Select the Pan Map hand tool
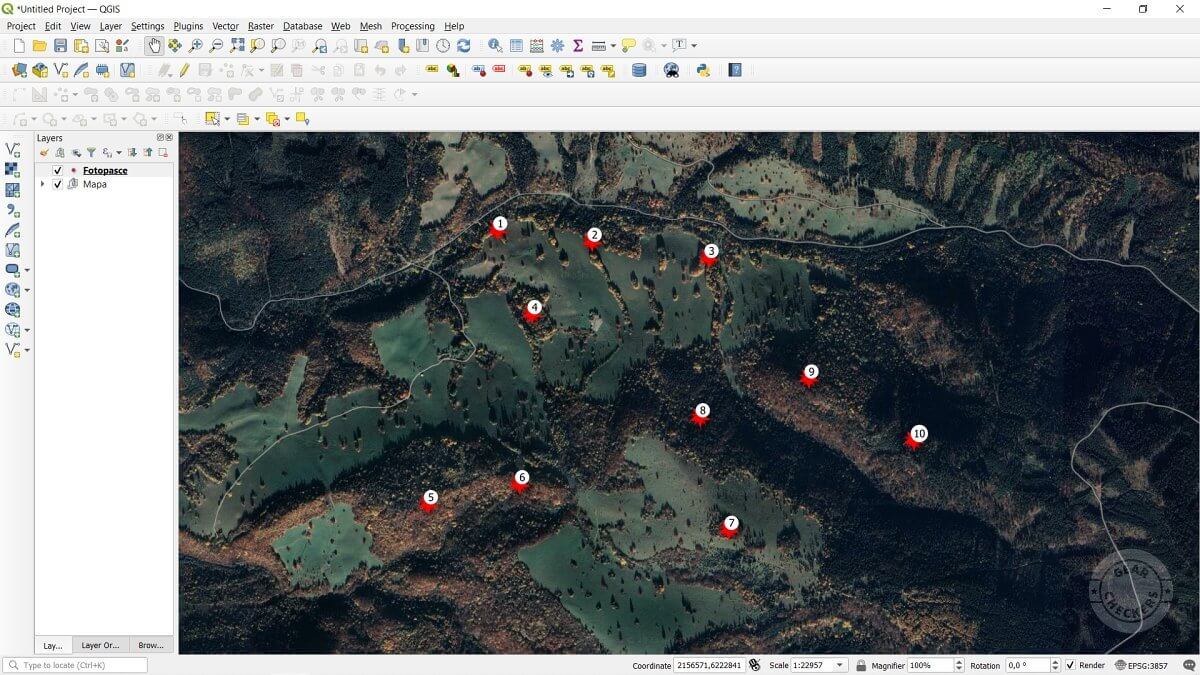 point(154,46)
